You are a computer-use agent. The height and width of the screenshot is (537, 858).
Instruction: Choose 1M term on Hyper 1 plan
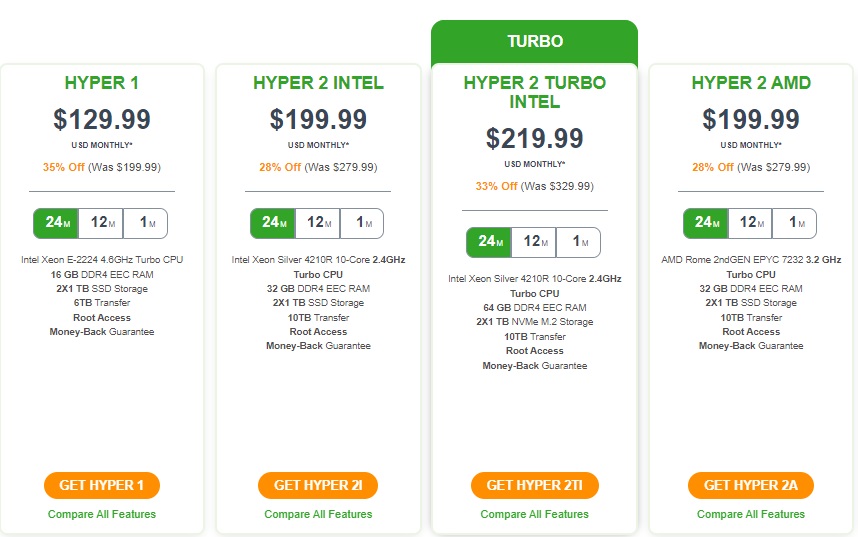coord(146,223)
